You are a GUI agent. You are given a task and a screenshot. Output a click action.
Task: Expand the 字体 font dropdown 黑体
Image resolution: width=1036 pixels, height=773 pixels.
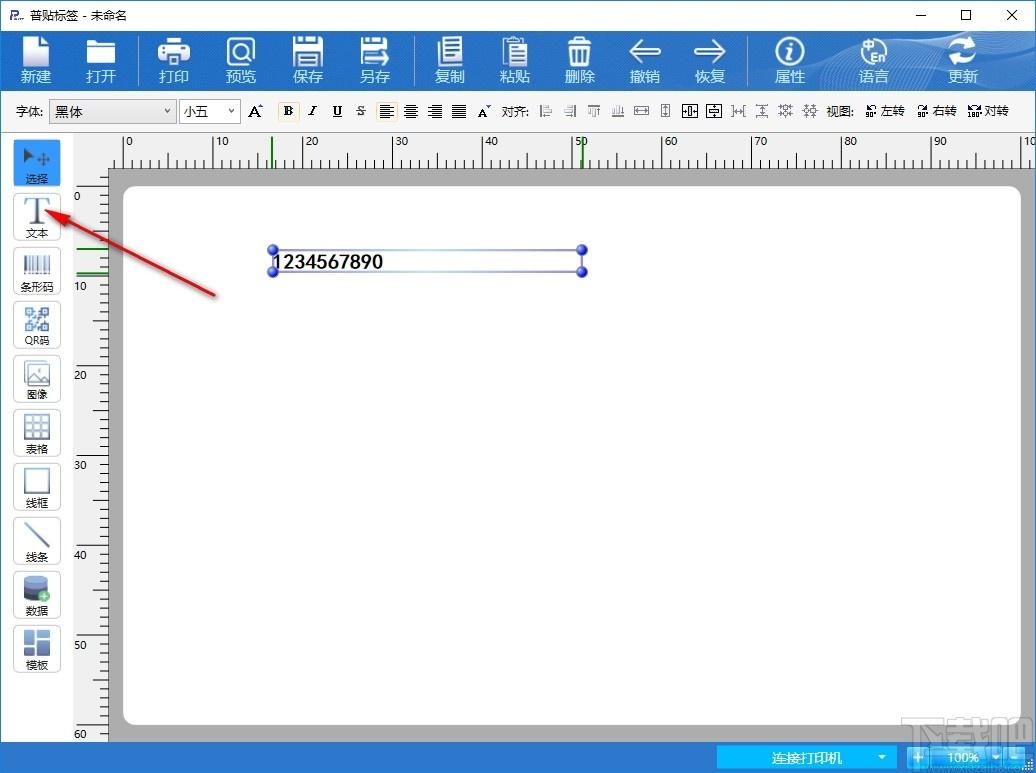click(113, 112)
